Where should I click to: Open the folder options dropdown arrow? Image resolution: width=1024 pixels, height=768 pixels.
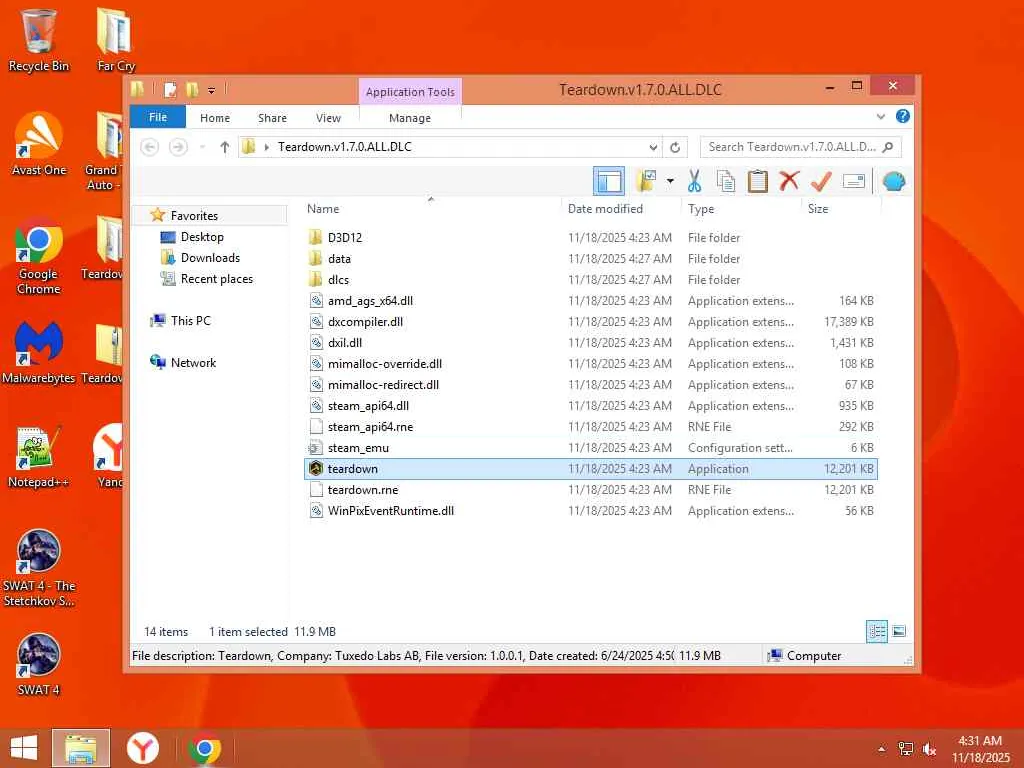(670, 181)
